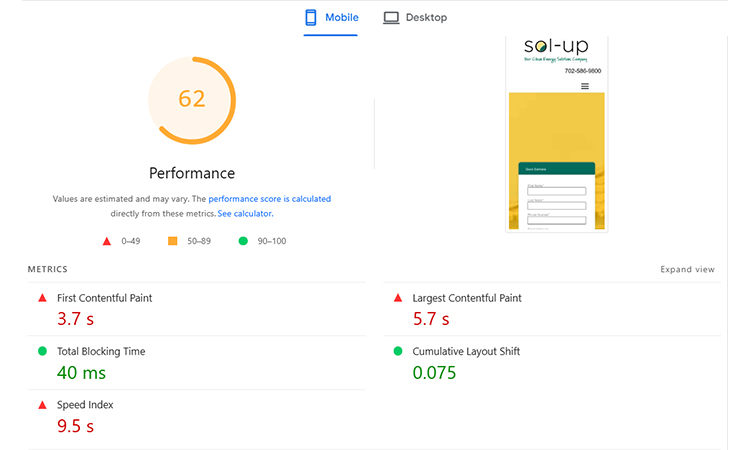Expand the metrics view
The height and width of the screenshot is (450, 750).
coord(687,269)
